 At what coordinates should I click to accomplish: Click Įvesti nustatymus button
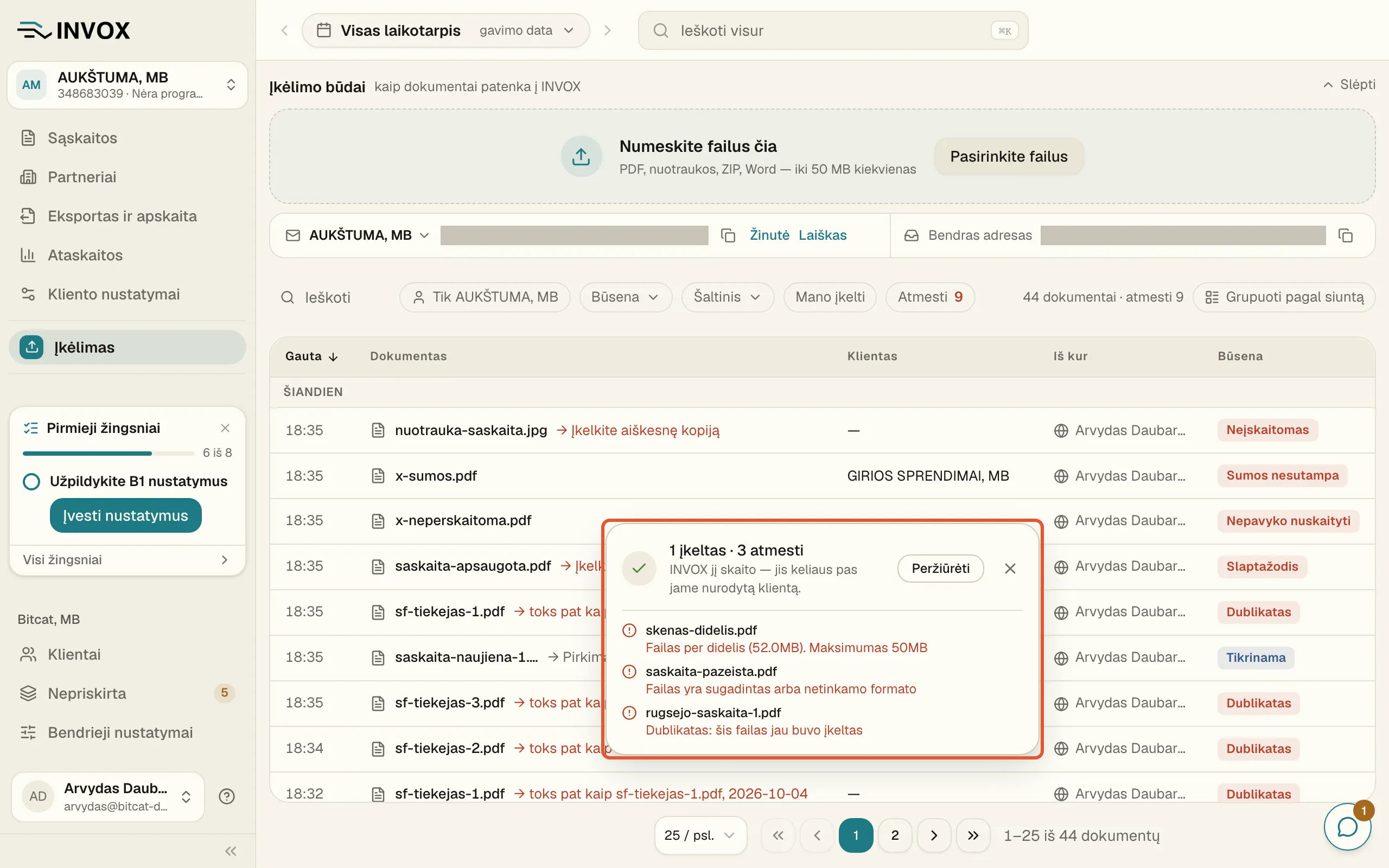(x=126, y=515)
